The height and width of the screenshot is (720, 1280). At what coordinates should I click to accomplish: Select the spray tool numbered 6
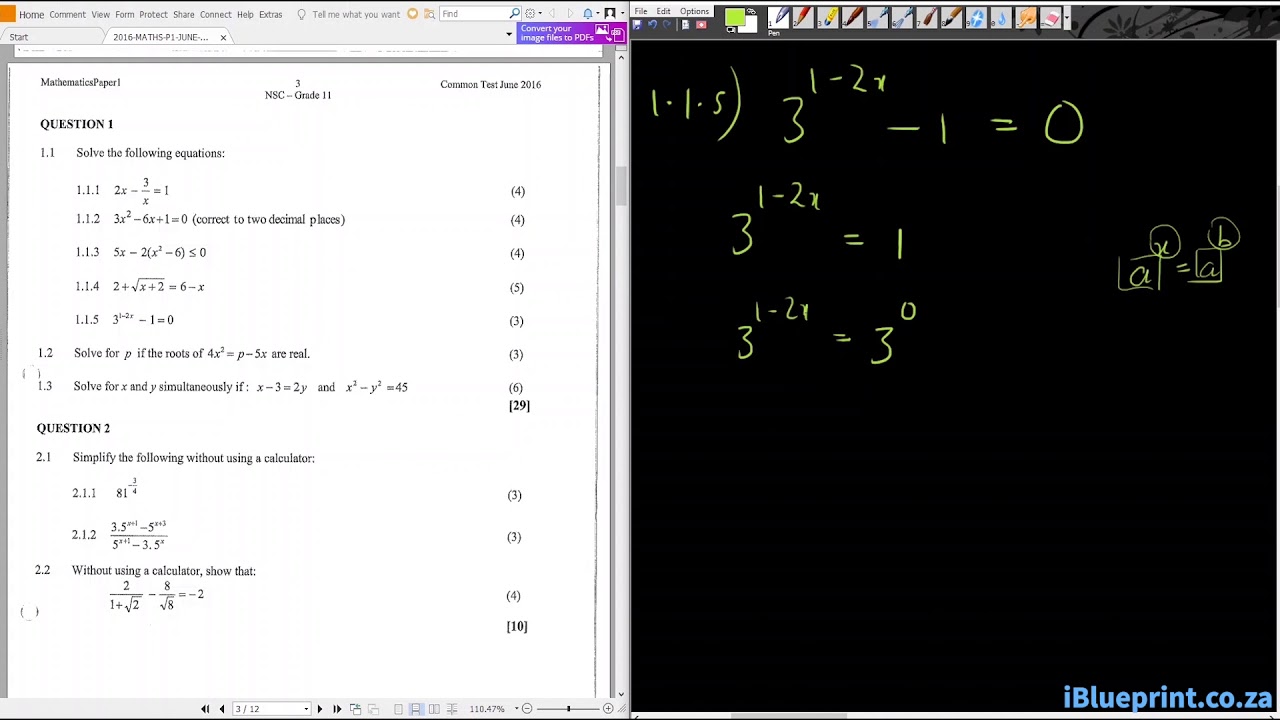(902, 18)
